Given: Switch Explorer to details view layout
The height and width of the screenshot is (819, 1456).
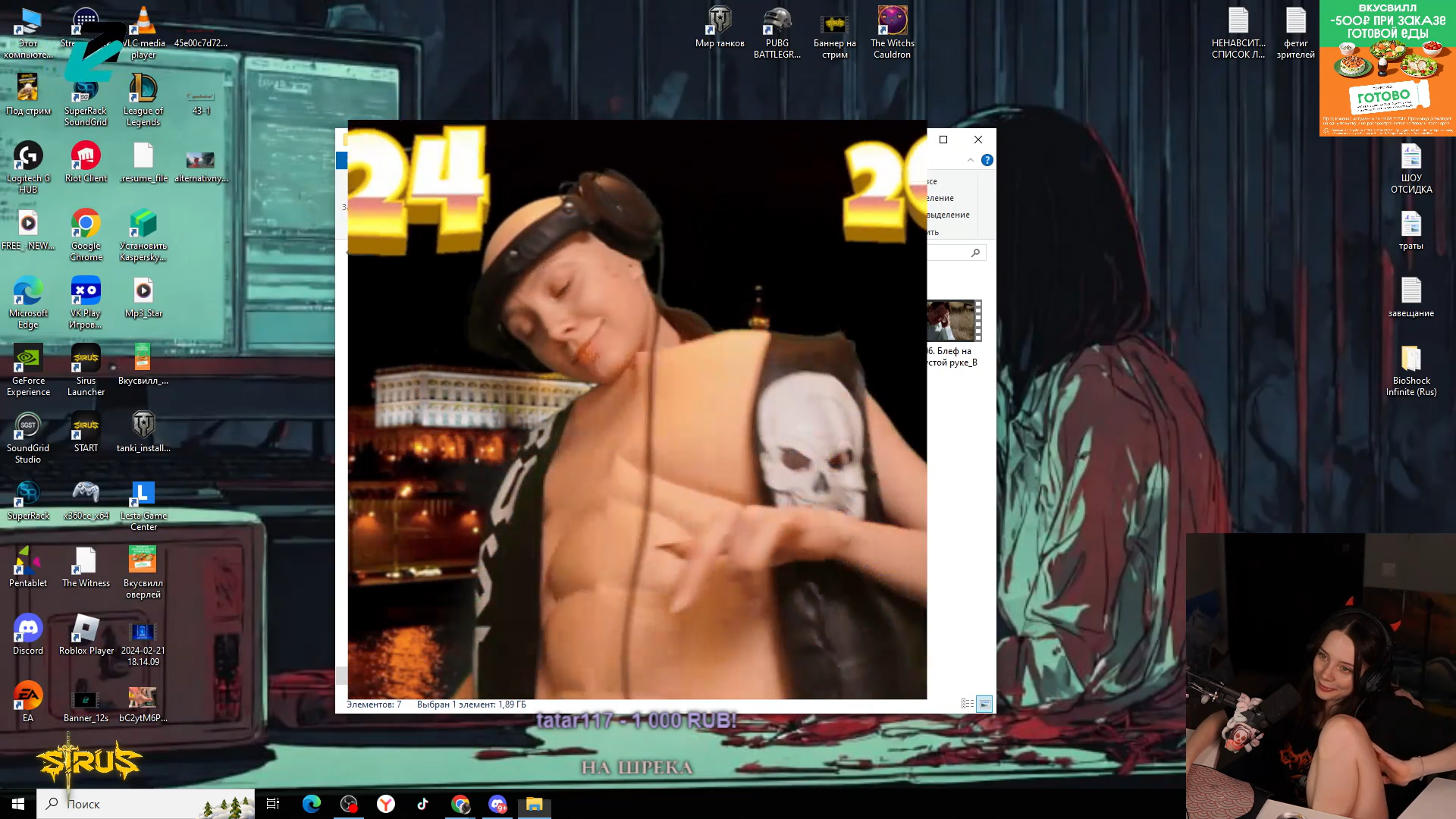Looking at the screenshot, I should (967, 704).
